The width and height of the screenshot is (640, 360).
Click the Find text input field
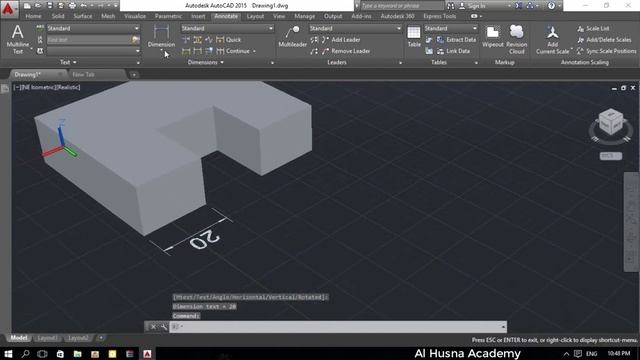[x=89, y=40]
